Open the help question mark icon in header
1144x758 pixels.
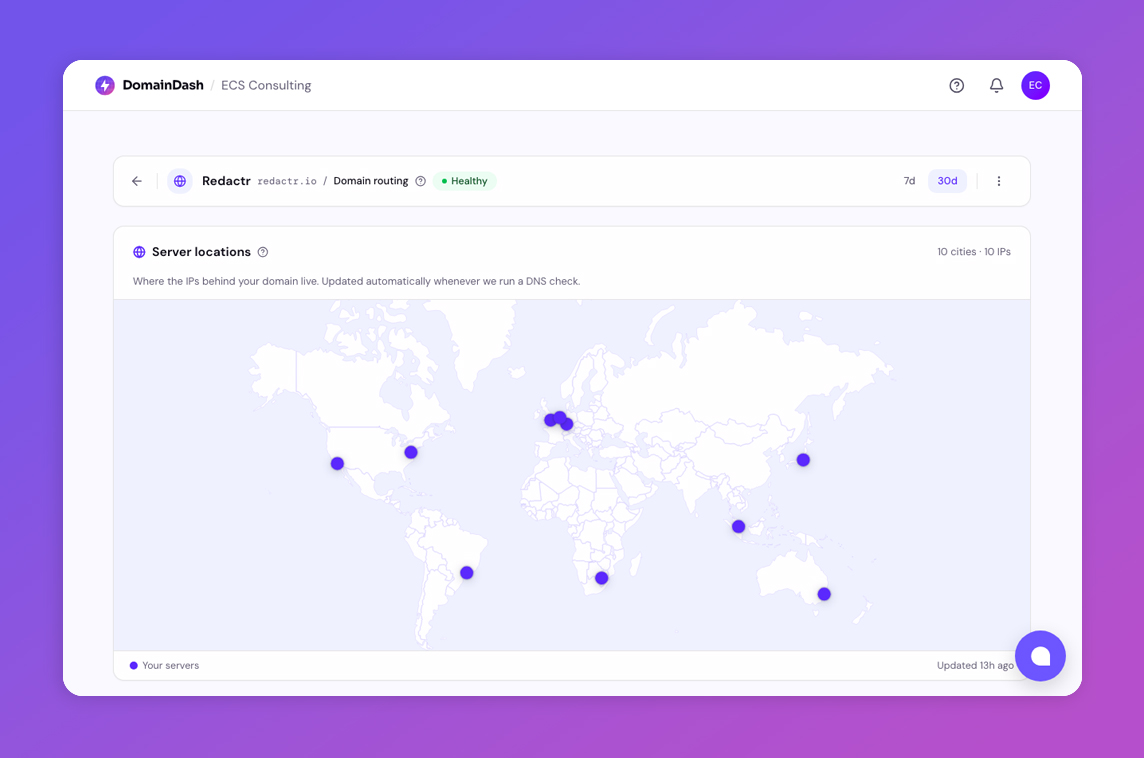click(956, 86)
